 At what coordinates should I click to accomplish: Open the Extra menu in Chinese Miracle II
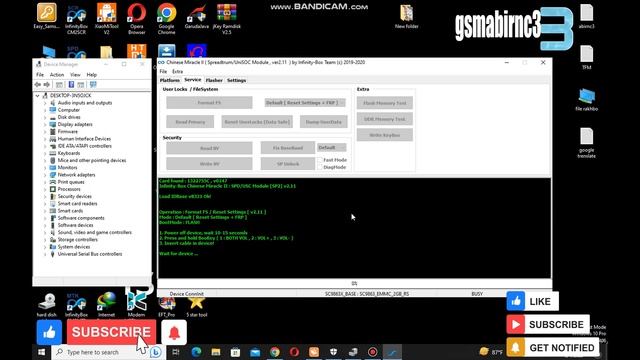pos(178,71)
